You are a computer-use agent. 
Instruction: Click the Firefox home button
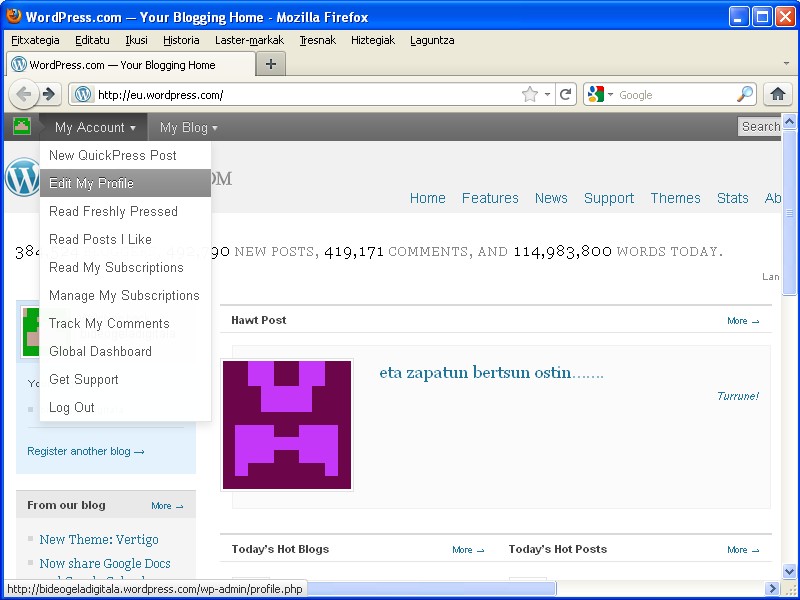click(778, 94)
